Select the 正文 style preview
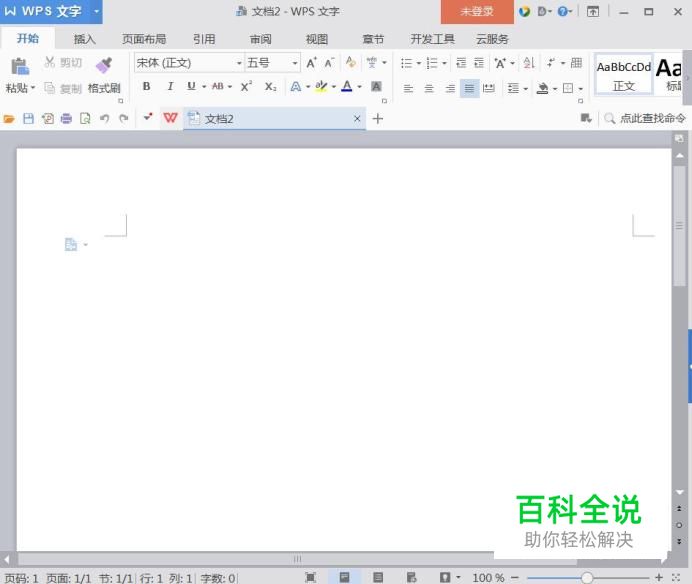 coord(624,74)
